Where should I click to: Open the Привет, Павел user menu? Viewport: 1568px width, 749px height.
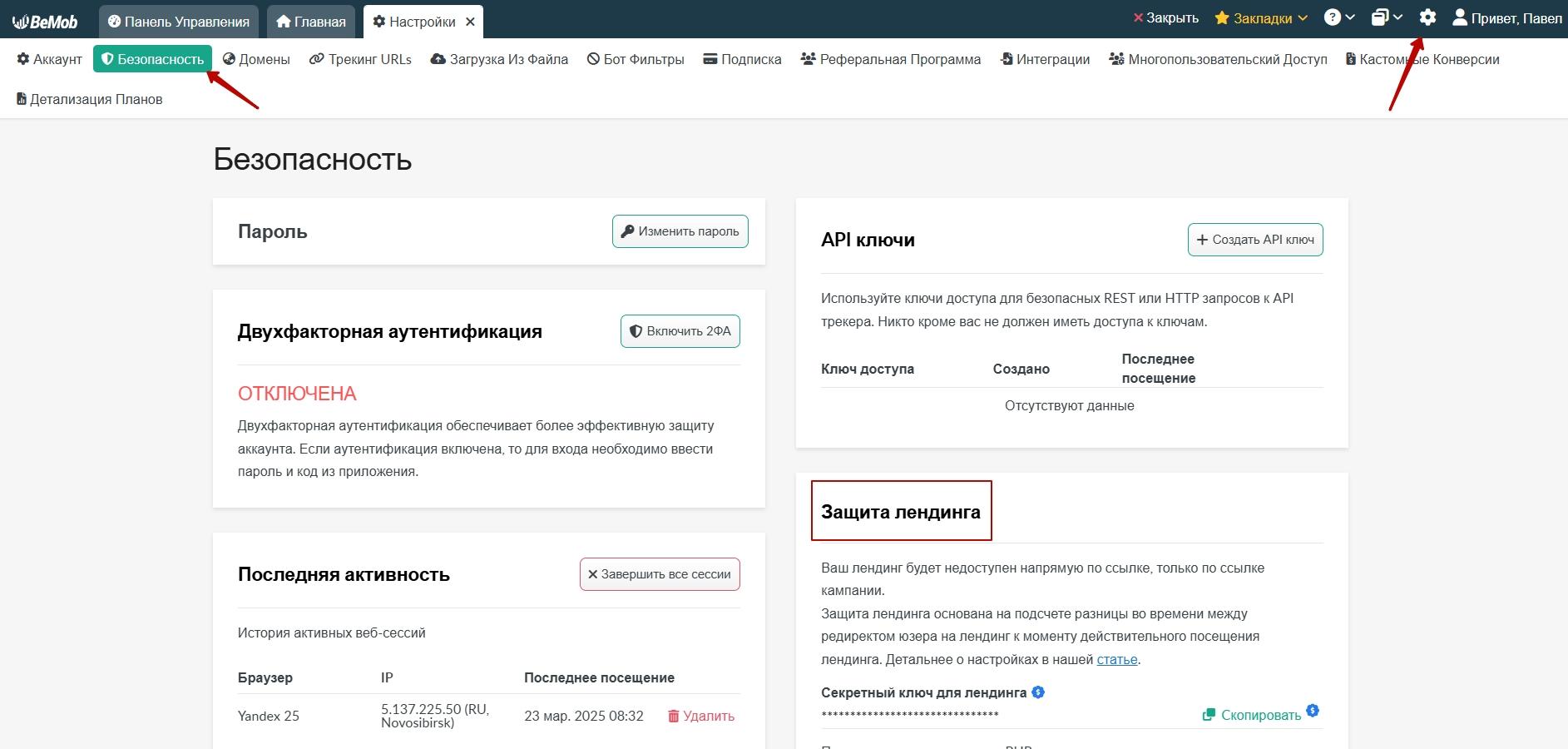pos(1506,17)
